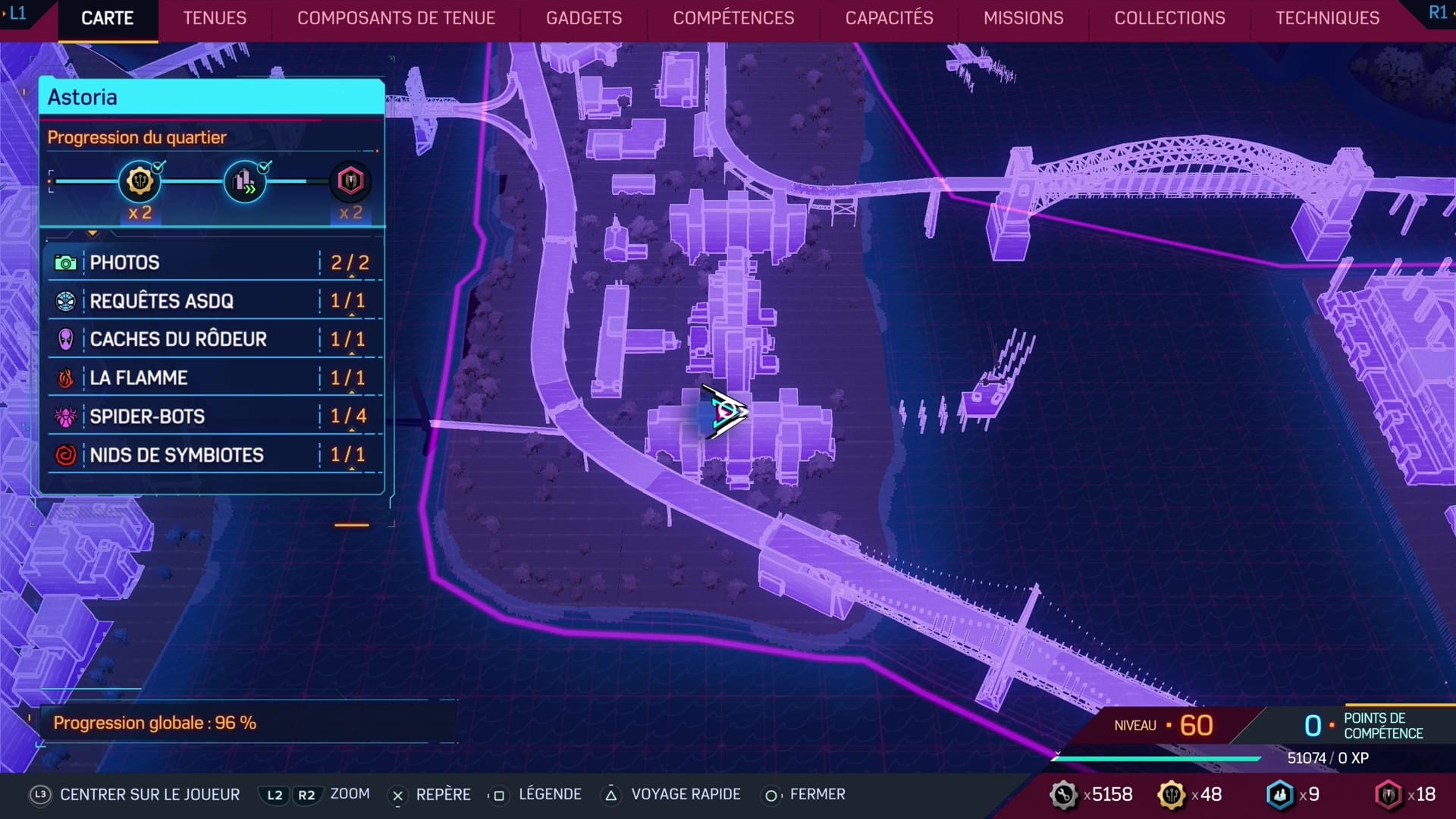Click the Progression du quartier heading
The width and height of the screenshot is (1456, 819).
click(x=136, y=137)
